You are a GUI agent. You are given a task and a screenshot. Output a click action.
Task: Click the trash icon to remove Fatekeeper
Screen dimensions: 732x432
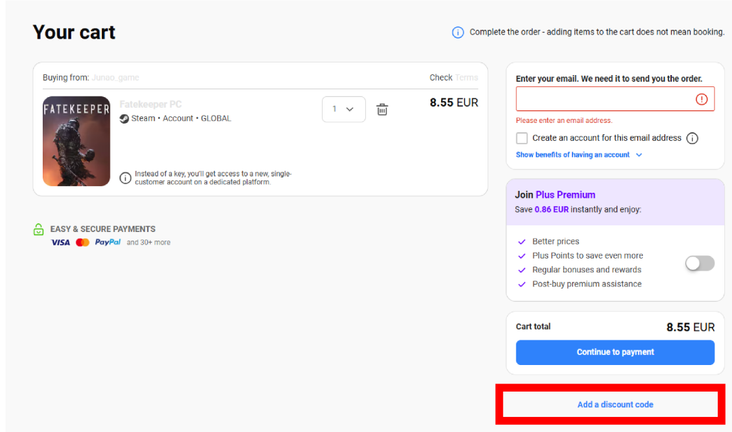coord(382,110)
